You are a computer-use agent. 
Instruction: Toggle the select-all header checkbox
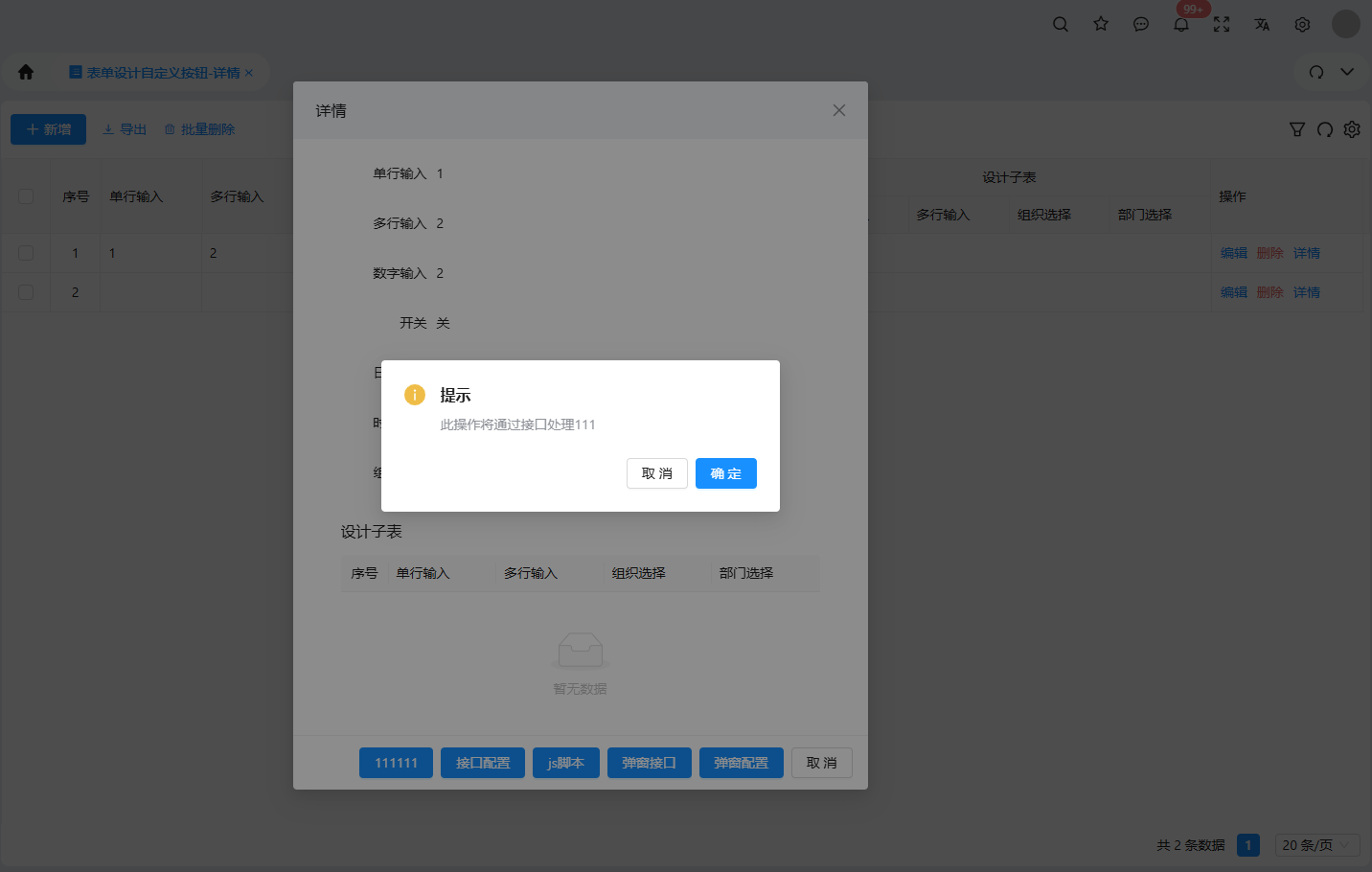(26, 196)
